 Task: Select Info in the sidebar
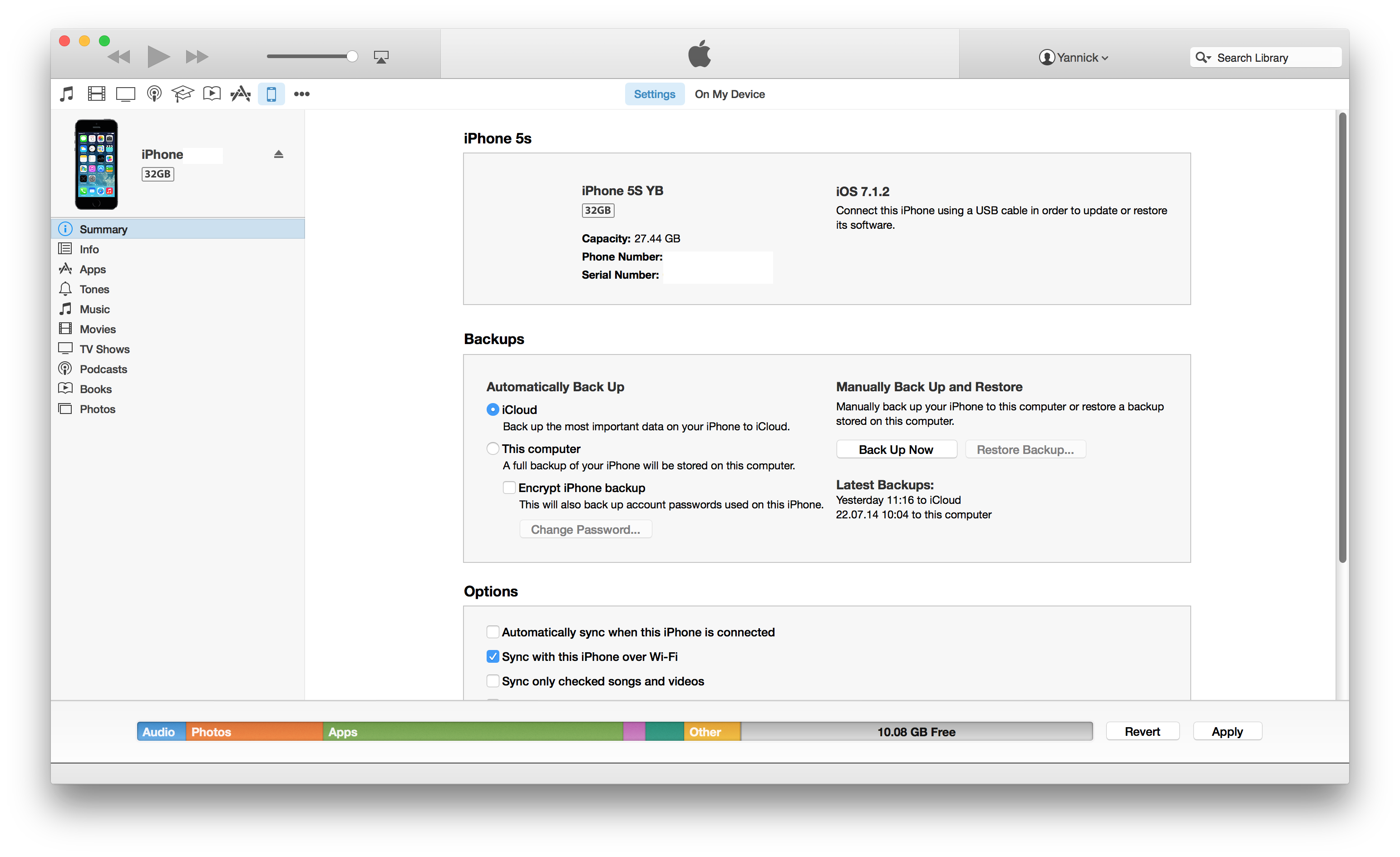click(178, 249)
